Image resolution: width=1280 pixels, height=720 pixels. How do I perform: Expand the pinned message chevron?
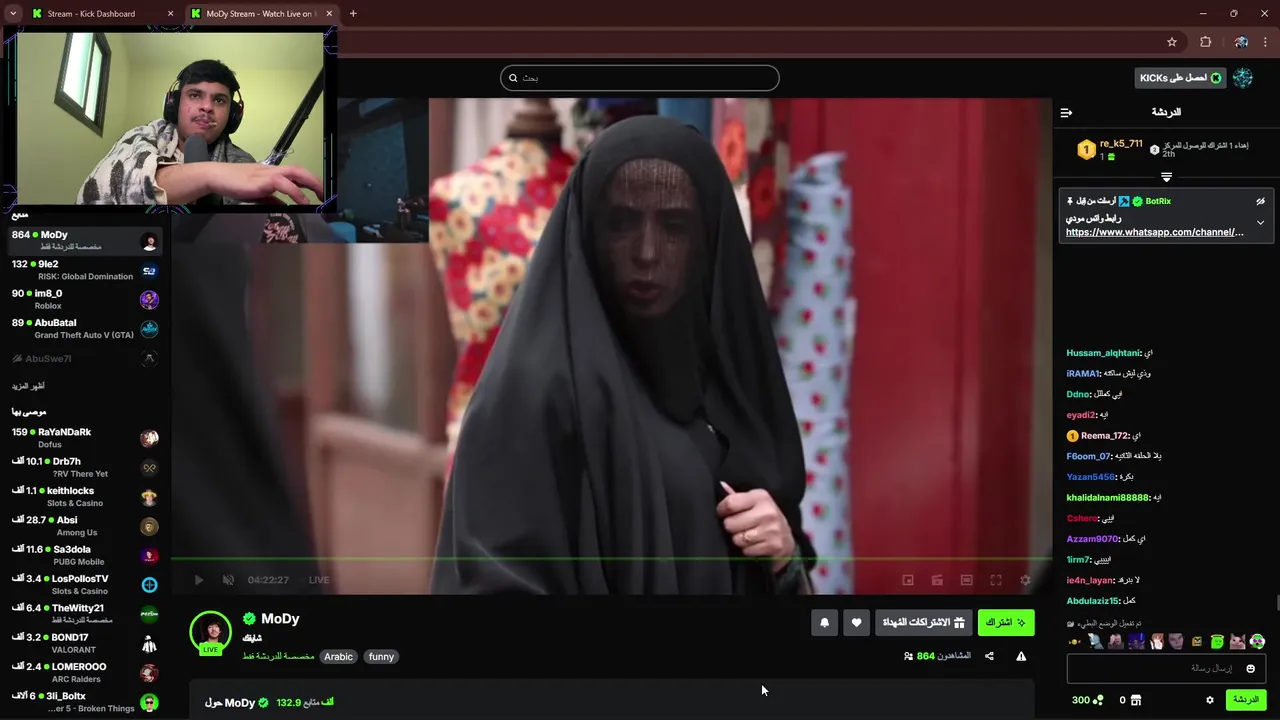click(x=1260, y=222)
